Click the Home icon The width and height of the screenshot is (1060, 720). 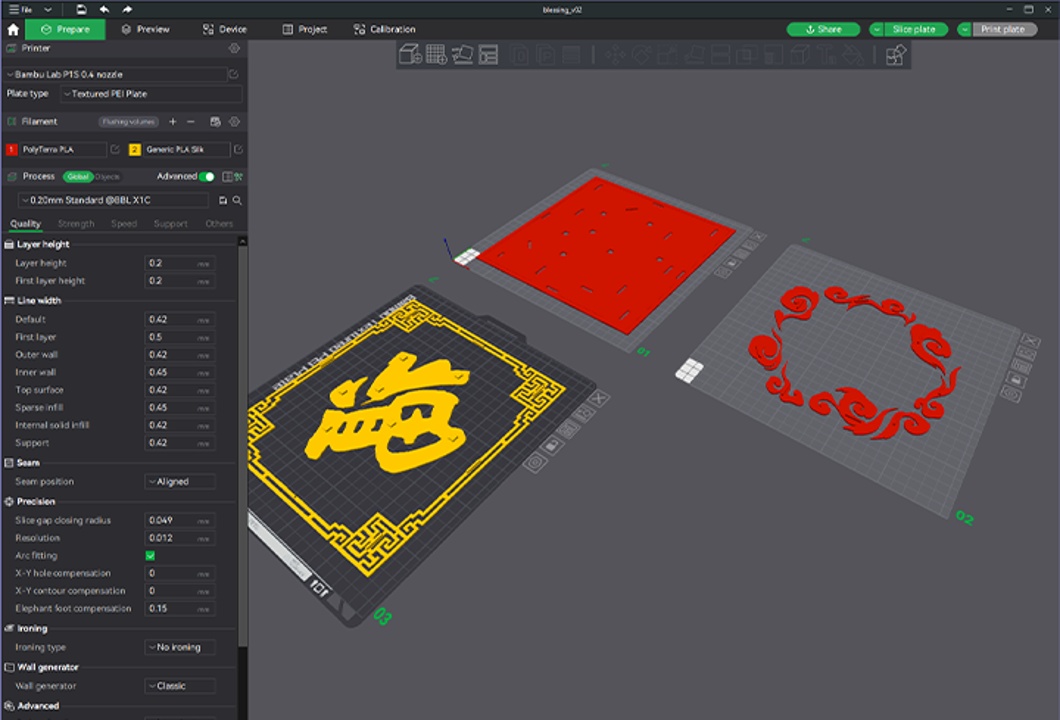click(13, 30)
